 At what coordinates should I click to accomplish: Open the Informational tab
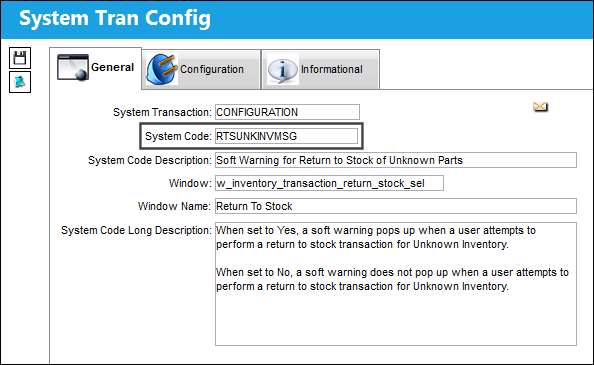click(x=320, y=69)
